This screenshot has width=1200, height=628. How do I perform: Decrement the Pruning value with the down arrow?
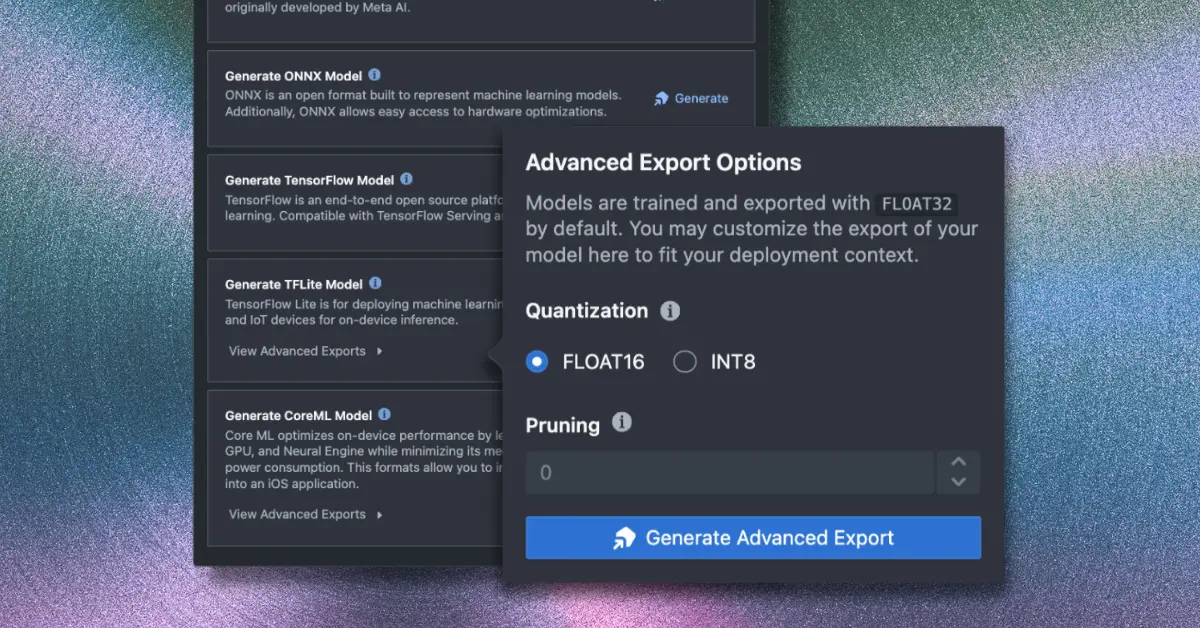tap(957, 482)
